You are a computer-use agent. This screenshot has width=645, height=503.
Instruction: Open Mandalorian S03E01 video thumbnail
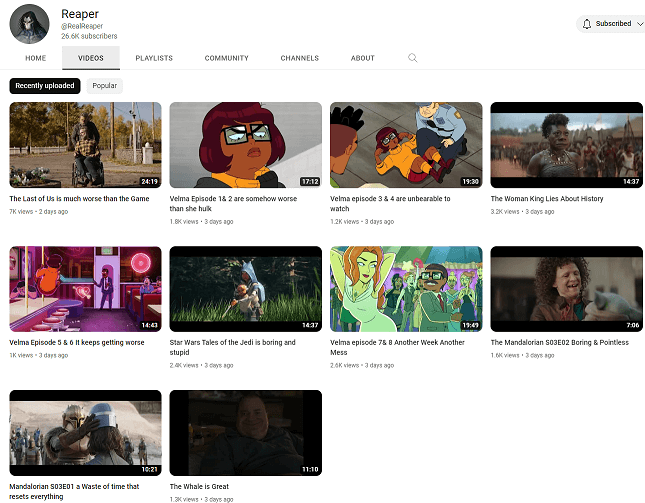(86, 433)
